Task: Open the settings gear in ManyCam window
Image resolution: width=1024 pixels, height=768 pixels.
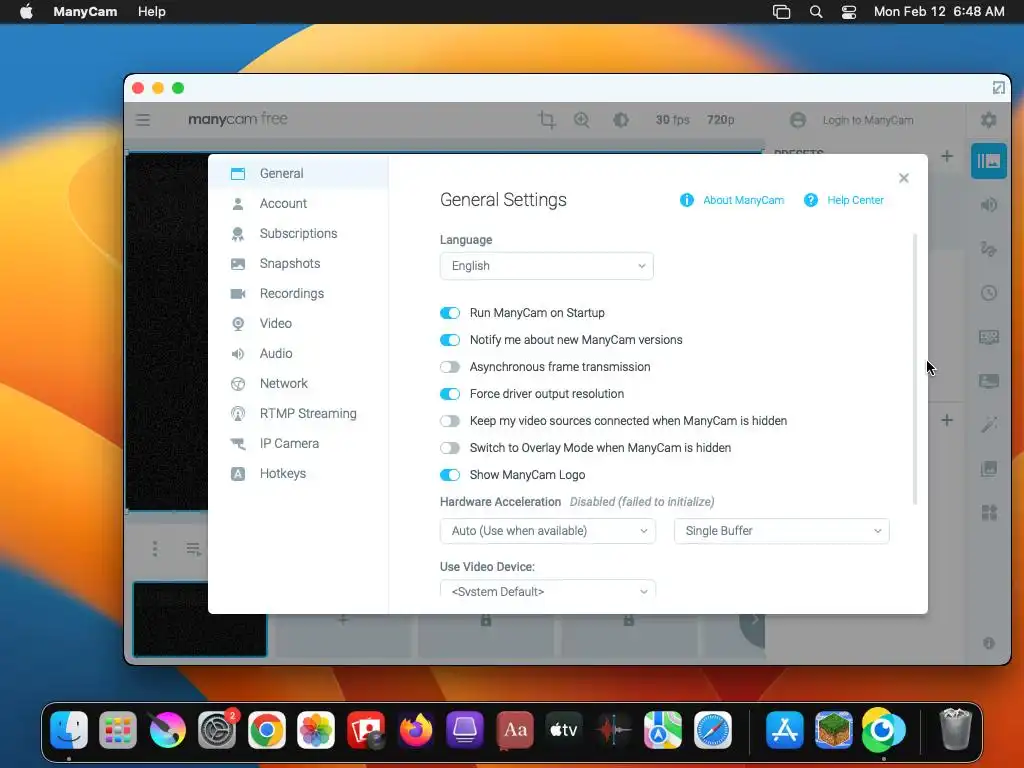Action: 989,120
